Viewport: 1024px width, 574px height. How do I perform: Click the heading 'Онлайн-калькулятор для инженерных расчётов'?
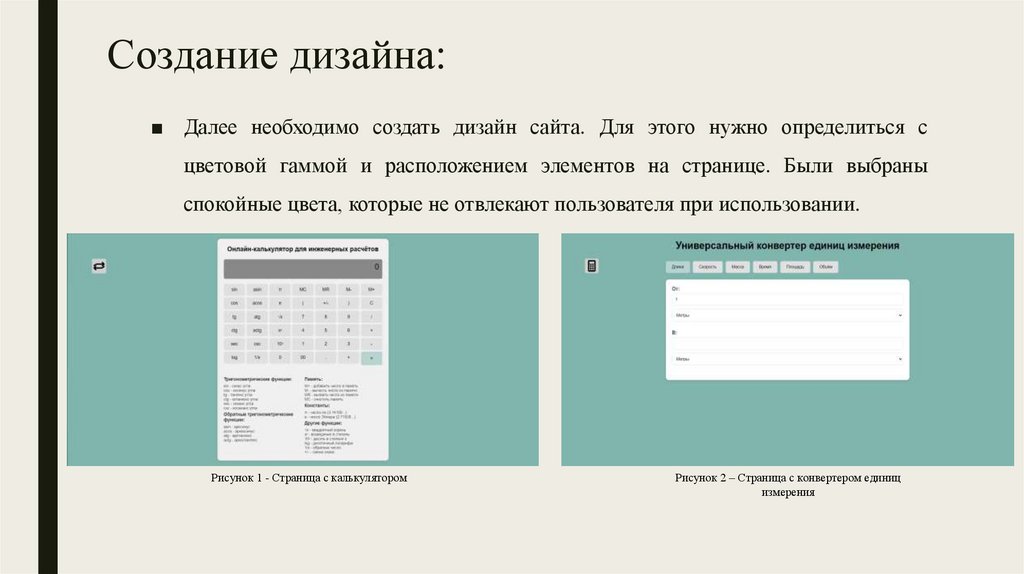pos(302,249)
